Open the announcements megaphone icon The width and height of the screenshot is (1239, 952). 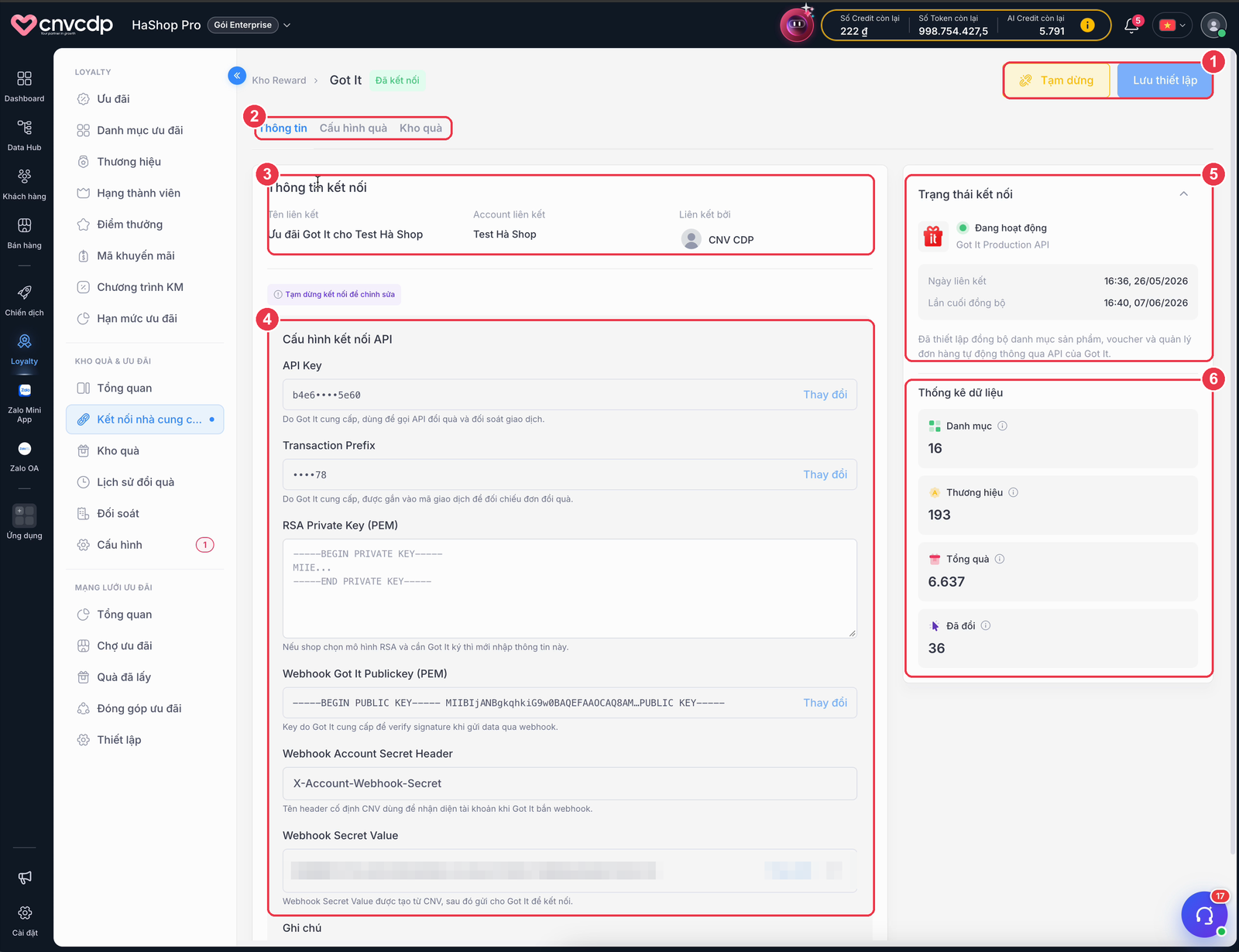pyautogui.click(x=25, y=877)
